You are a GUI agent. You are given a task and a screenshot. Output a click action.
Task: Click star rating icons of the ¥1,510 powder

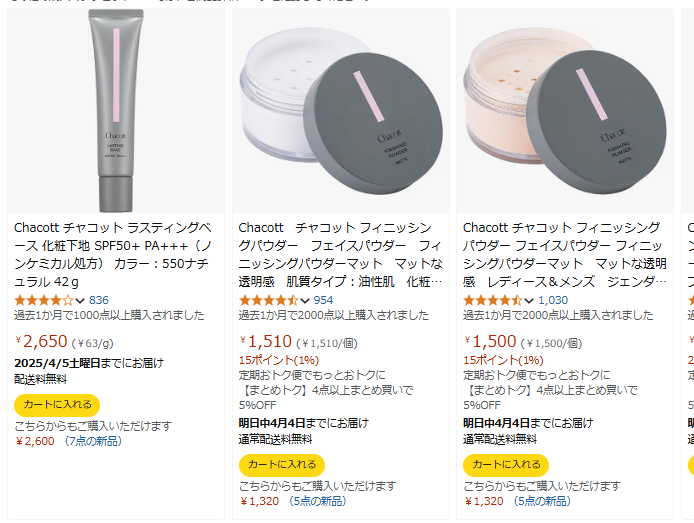tap(268, 300)
